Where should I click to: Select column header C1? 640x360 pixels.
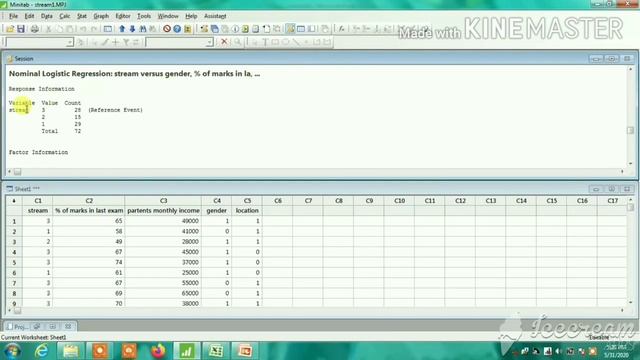coord(38,200)
